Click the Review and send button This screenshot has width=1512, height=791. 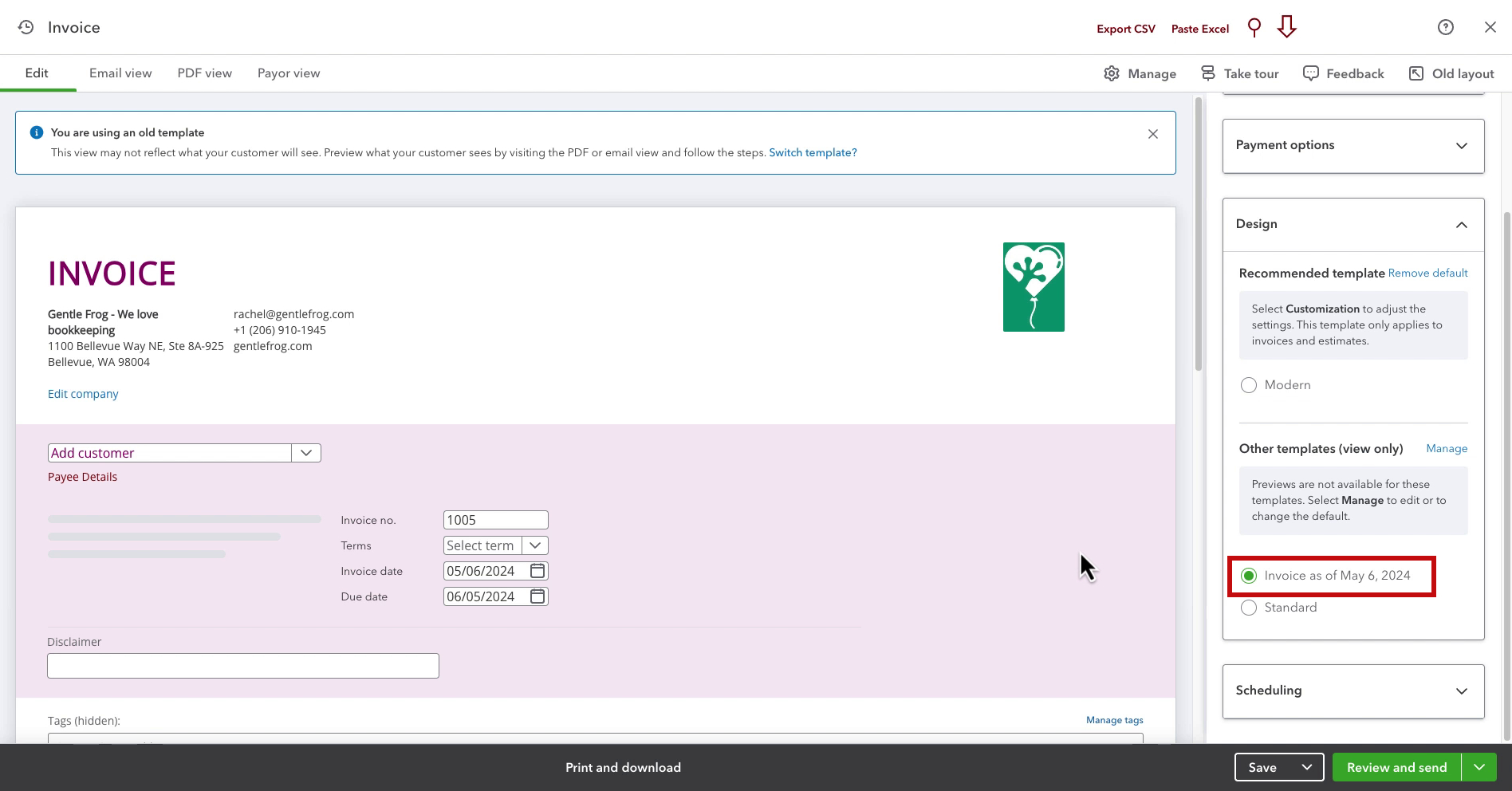click(x=1397, y=767)
